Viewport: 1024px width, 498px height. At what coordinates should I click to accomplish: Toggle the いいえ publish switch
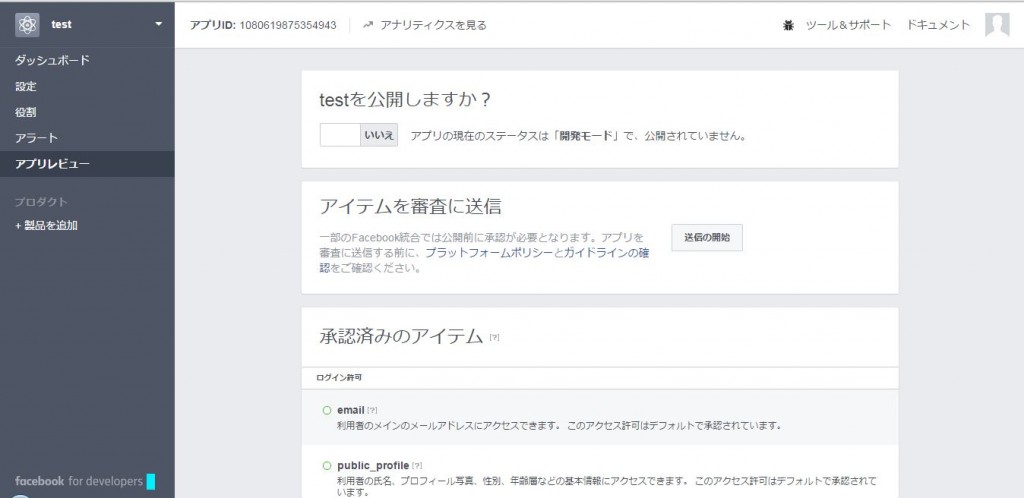359,135
